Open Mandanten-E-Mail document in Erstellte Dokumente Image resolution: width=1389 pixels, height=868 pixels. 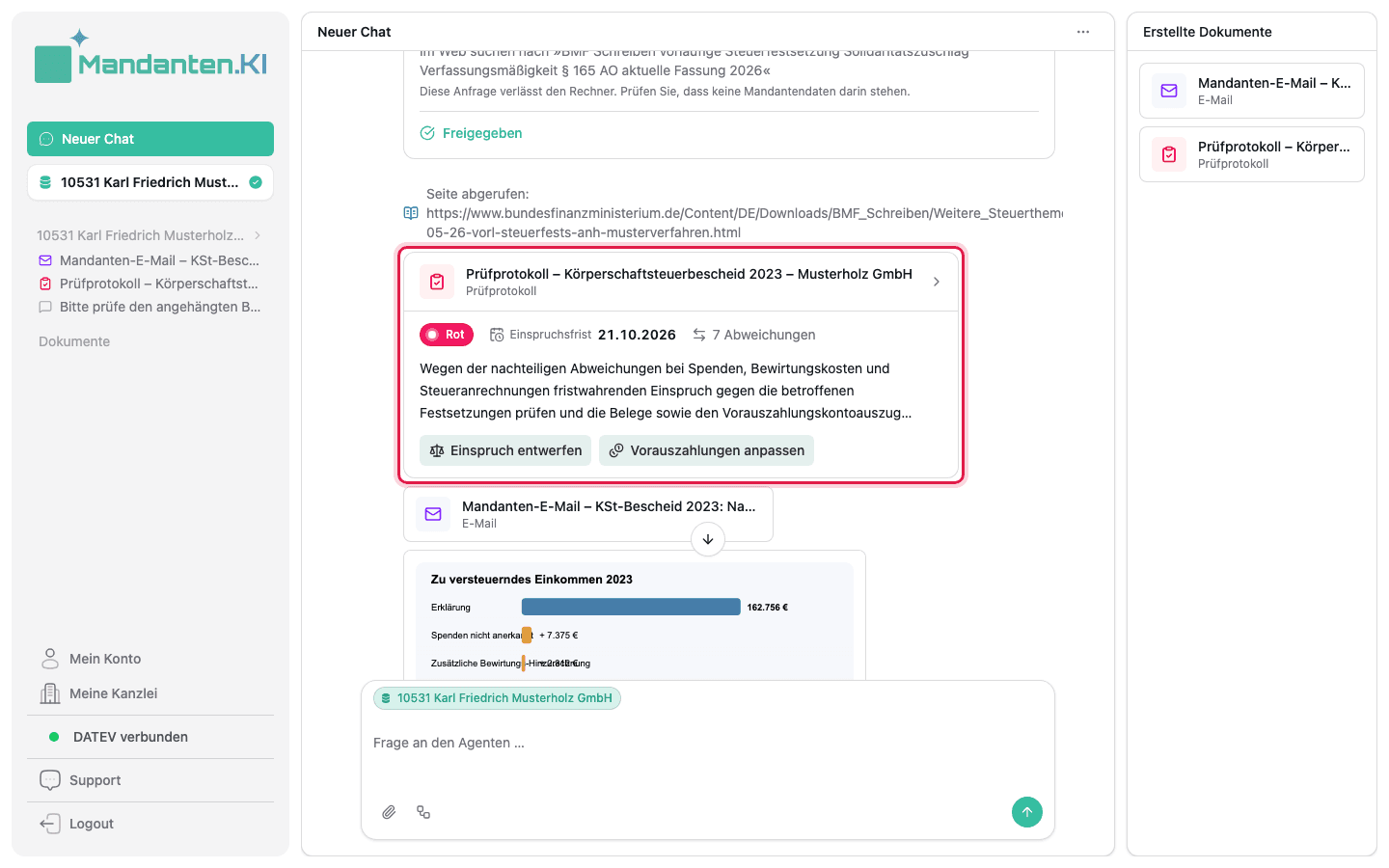point(1252,91)
